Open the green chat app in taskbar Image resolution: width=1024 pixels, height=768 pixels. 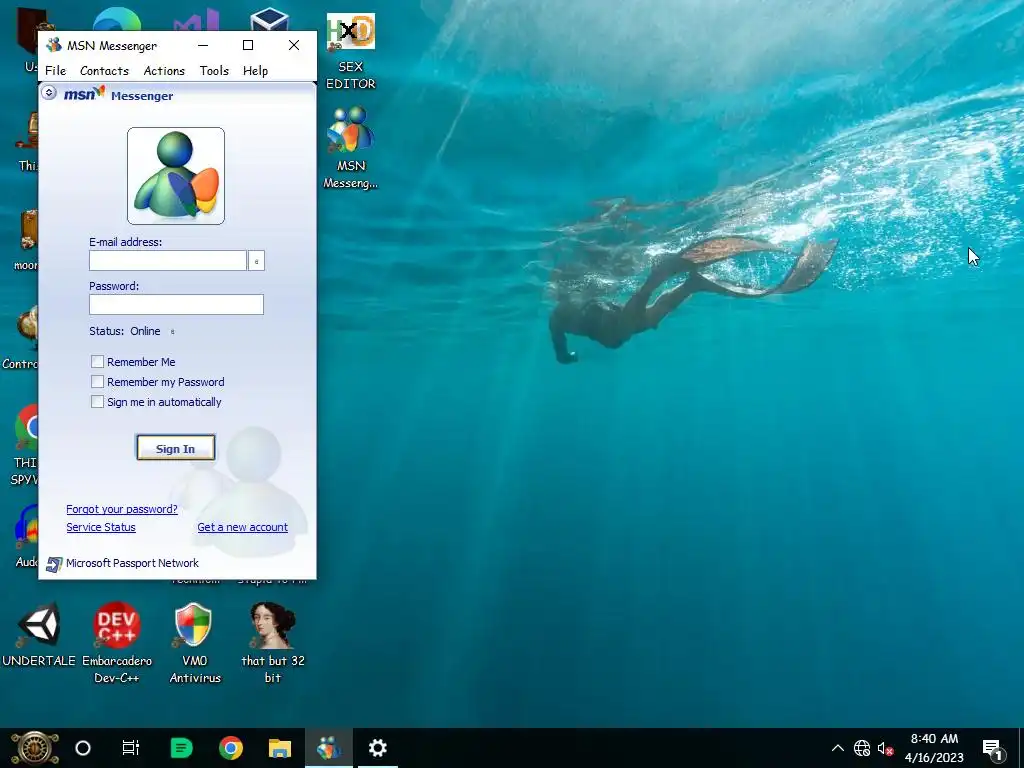[x=182, y=748]
